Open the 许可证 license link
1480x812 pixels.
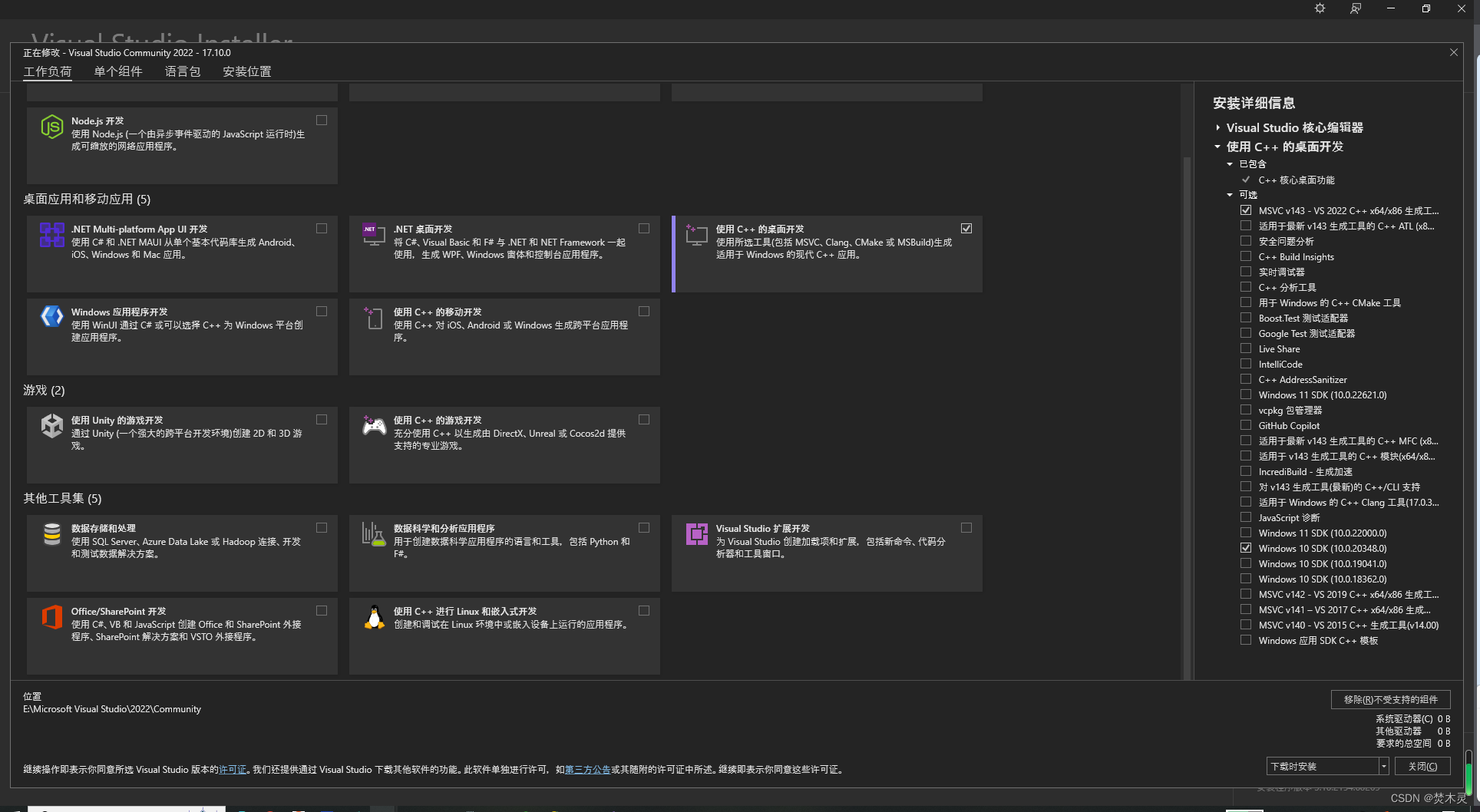pyautogui.click(x=233, y=769)
